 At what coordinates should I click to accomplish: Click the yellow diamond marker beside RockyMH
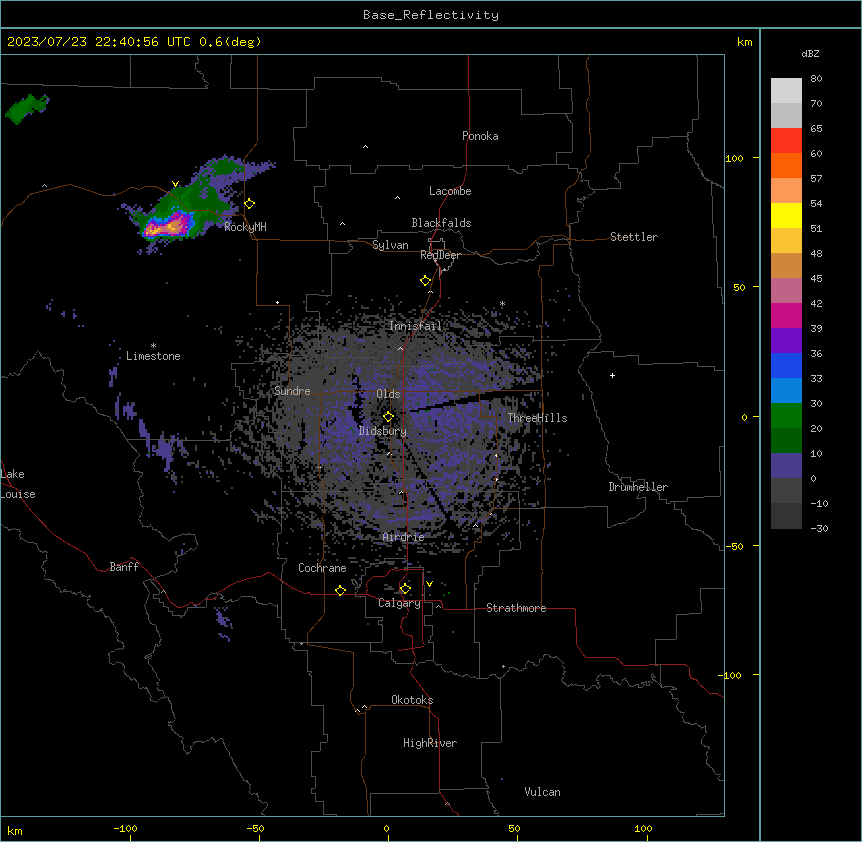pos(249,204)
